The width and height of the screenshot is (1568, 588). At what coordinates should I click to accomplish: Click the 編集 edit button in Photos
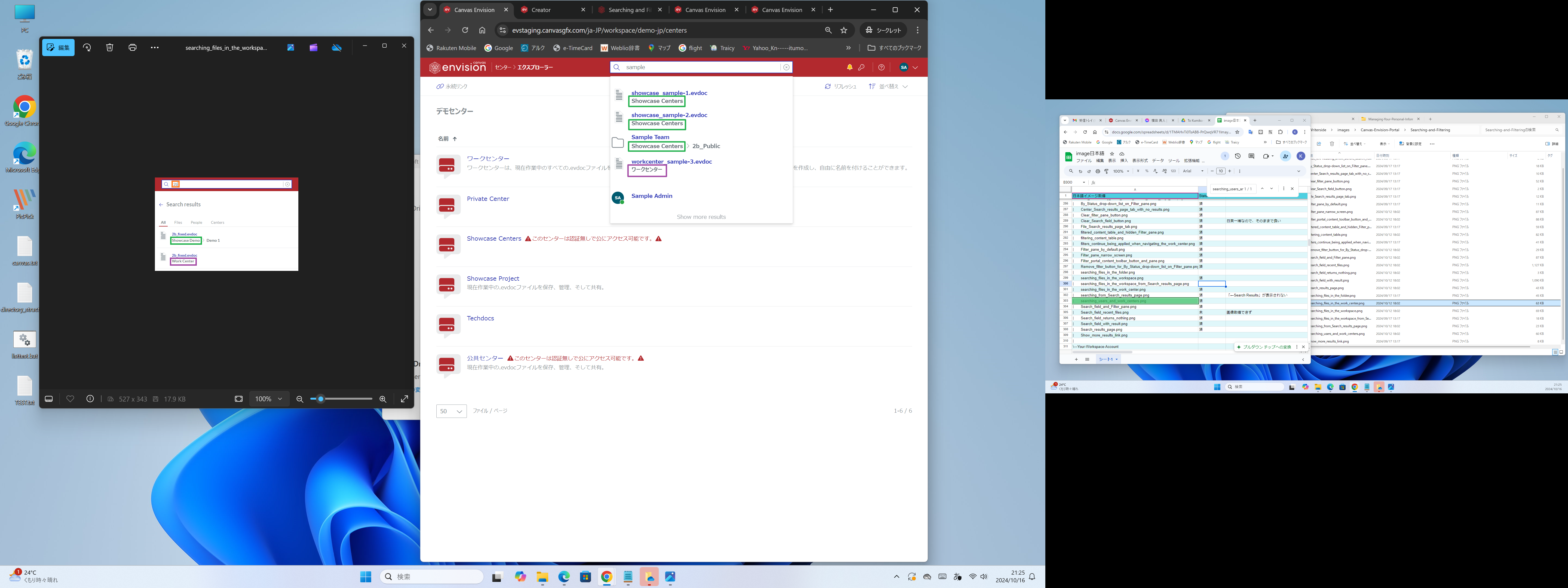(59, 47)
